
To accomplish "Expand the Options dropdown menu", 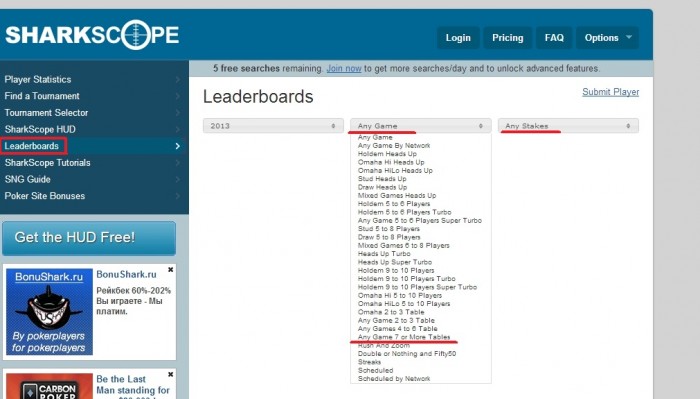I will tap(608, 38).
